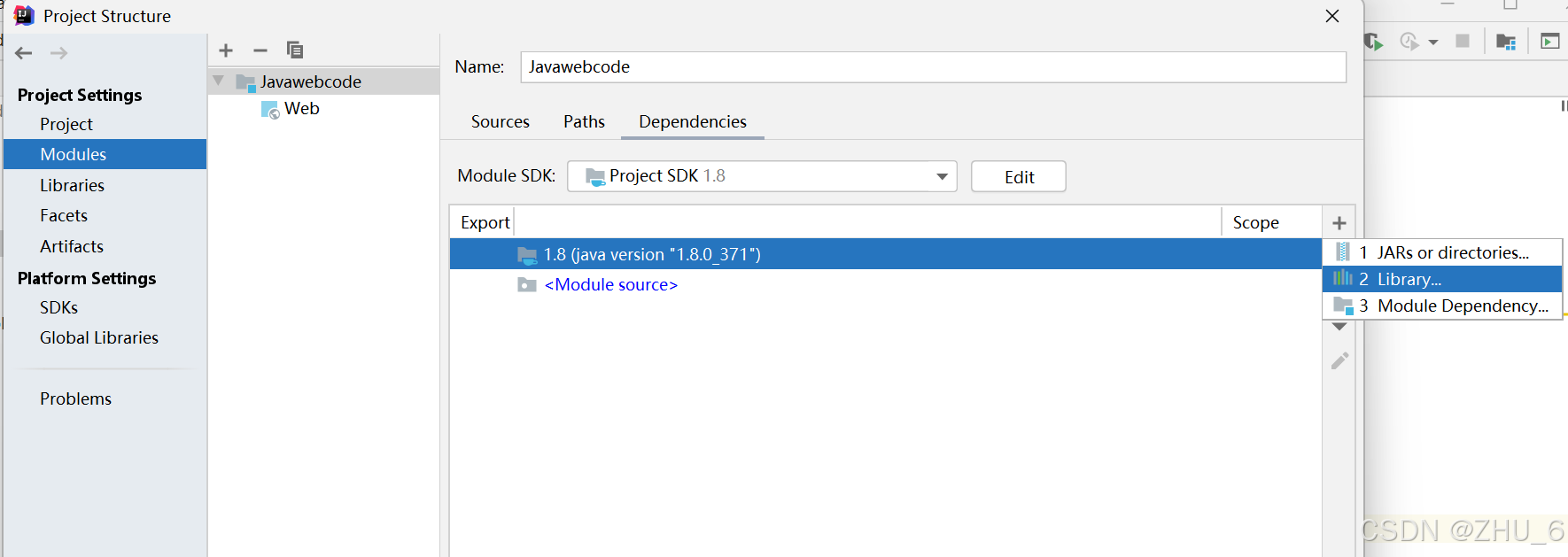Click the edit dependency pencil icon

(1339, 360)
